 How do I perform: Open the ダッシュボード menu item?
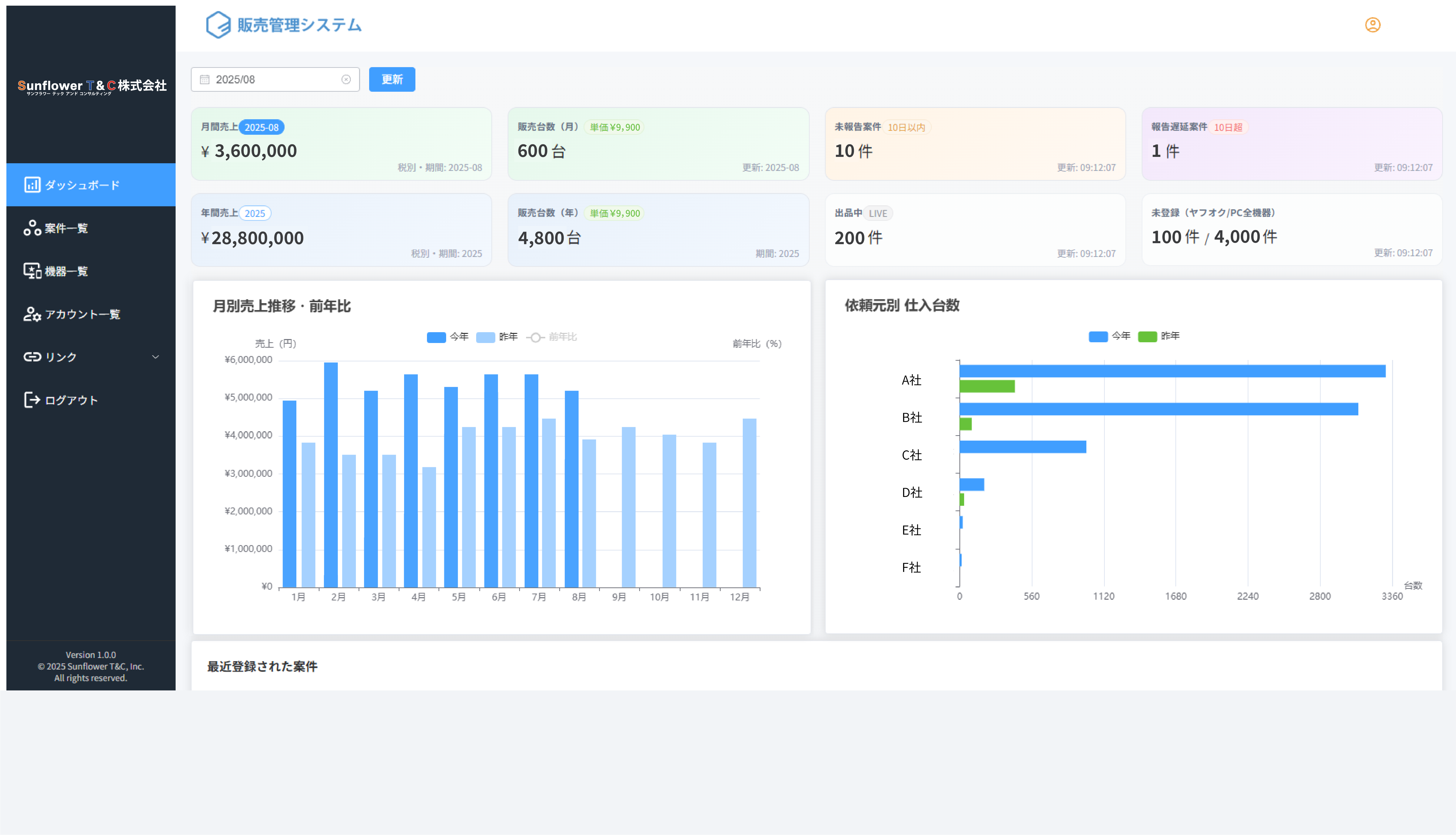point(91,185)
